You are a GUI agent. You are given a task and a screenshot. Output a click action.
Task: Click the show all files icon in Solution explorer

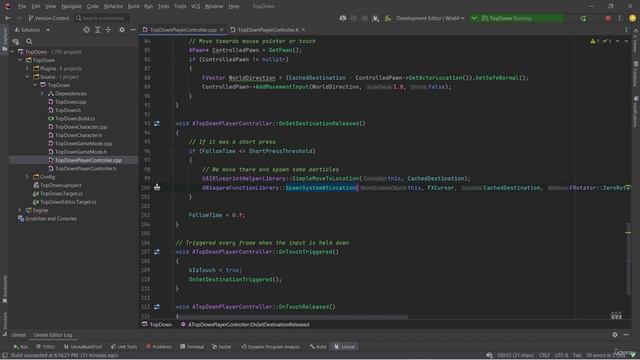pos(16,41)
